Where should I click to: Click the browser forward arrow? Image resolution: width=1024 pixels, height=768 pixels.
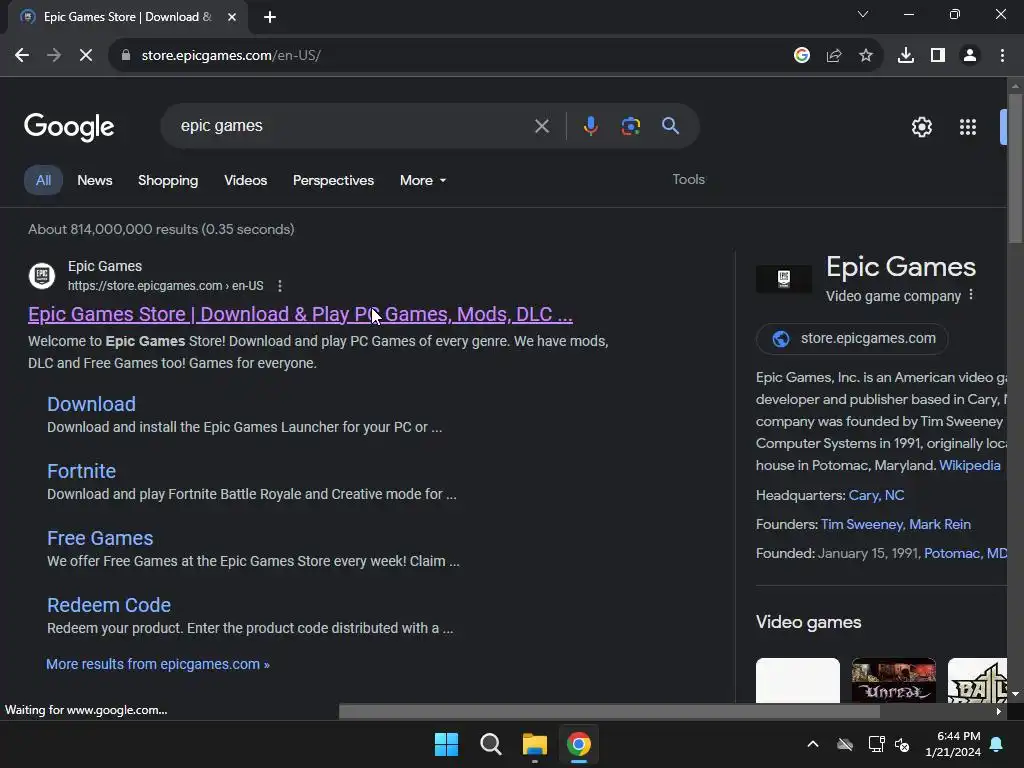click(x=54, y=56)
